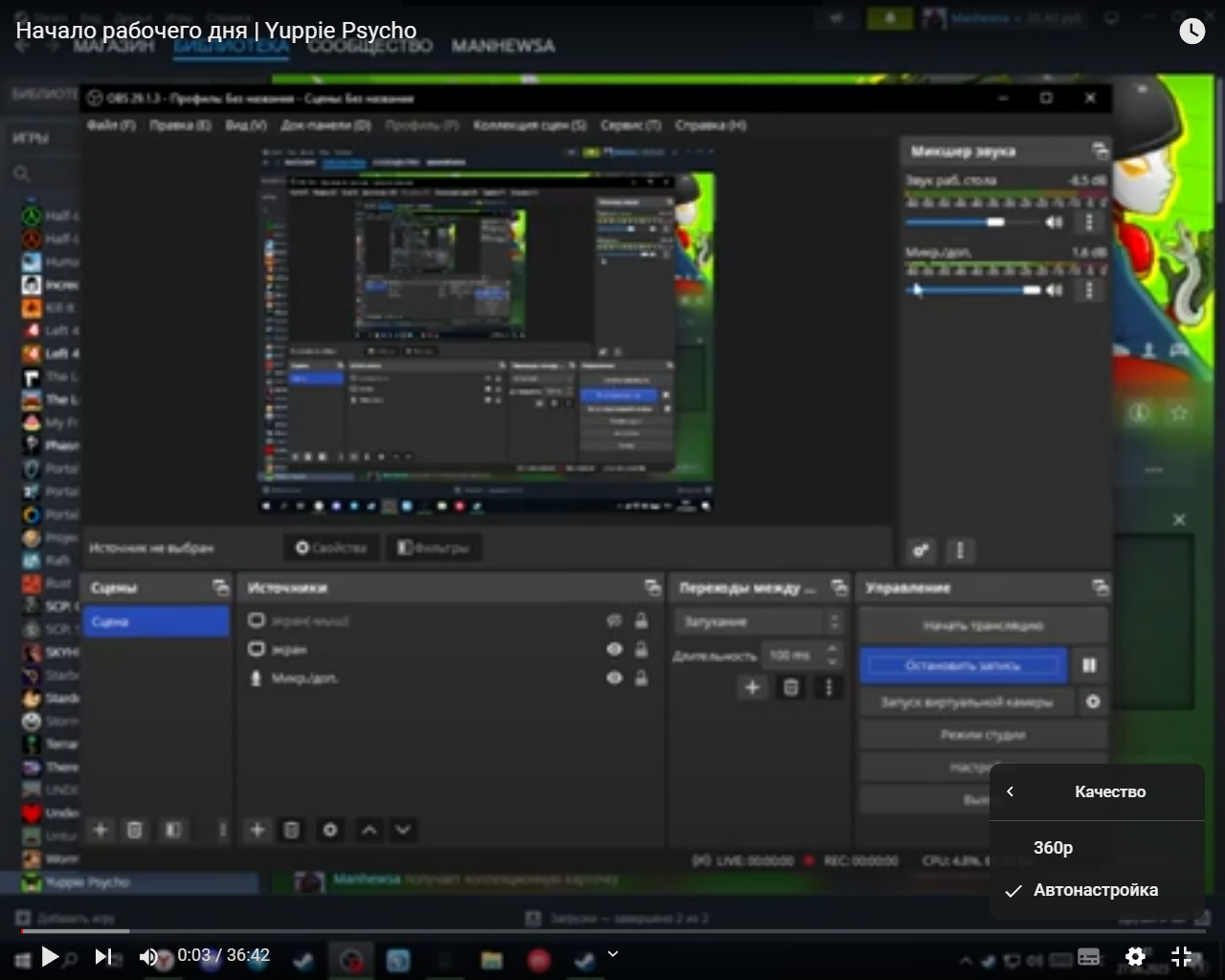Toggle lock on экран(мышь) source
The image size is (1225, 980).
[641, 621]
